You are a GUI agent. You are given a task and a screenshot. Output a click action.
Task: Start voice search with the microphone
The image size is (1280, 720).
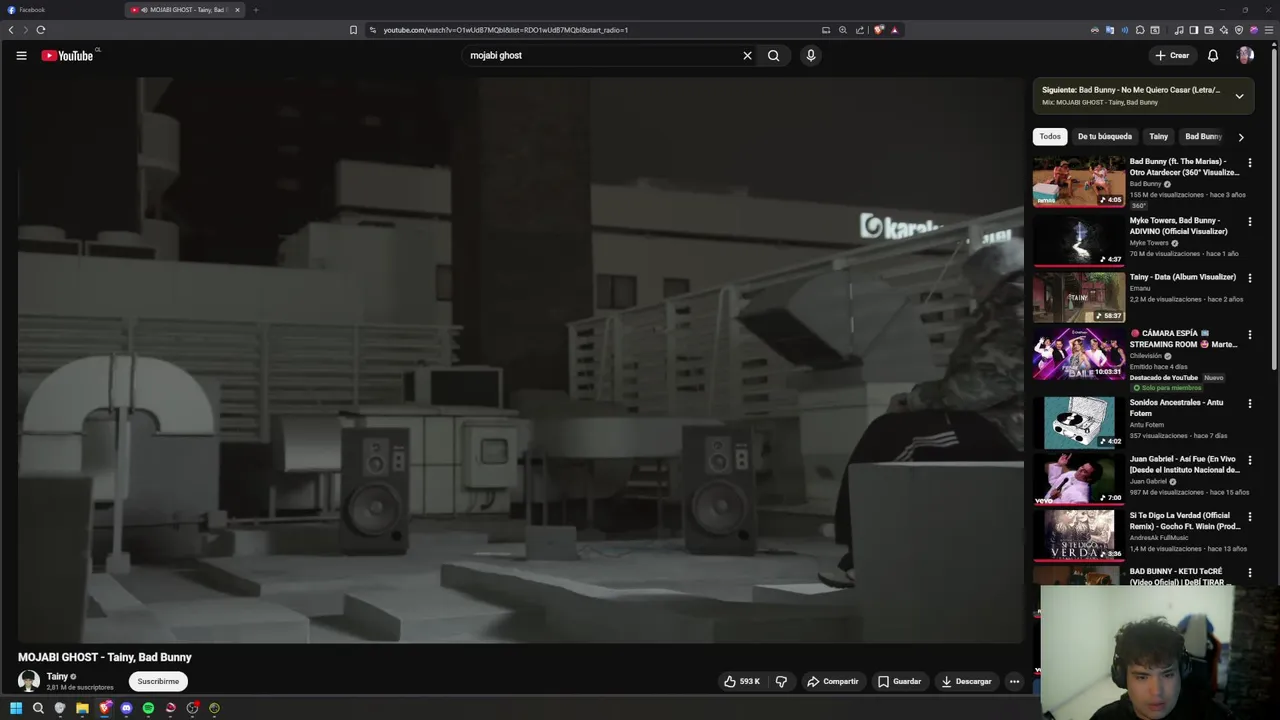tap(811, 56)
